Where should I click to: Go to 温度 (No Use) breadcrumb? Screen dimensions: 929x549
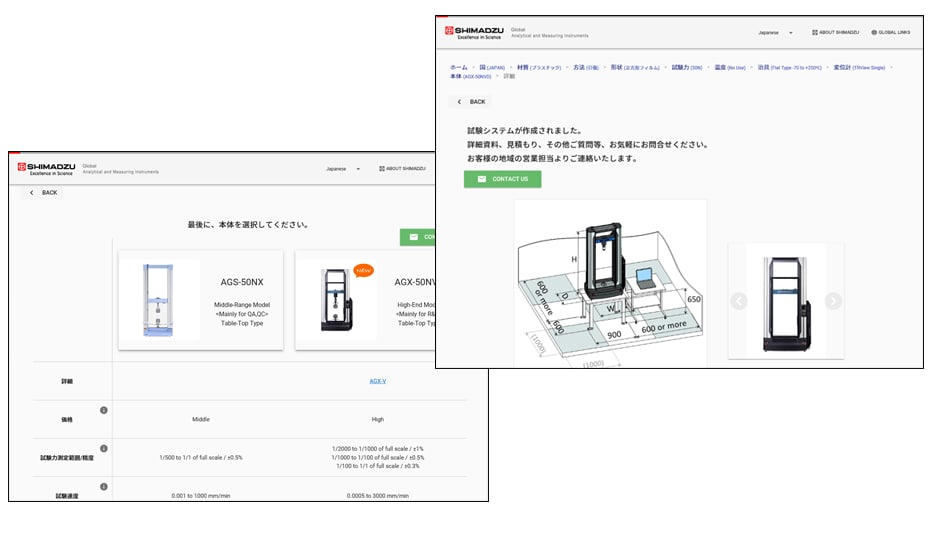click(730, 68)
